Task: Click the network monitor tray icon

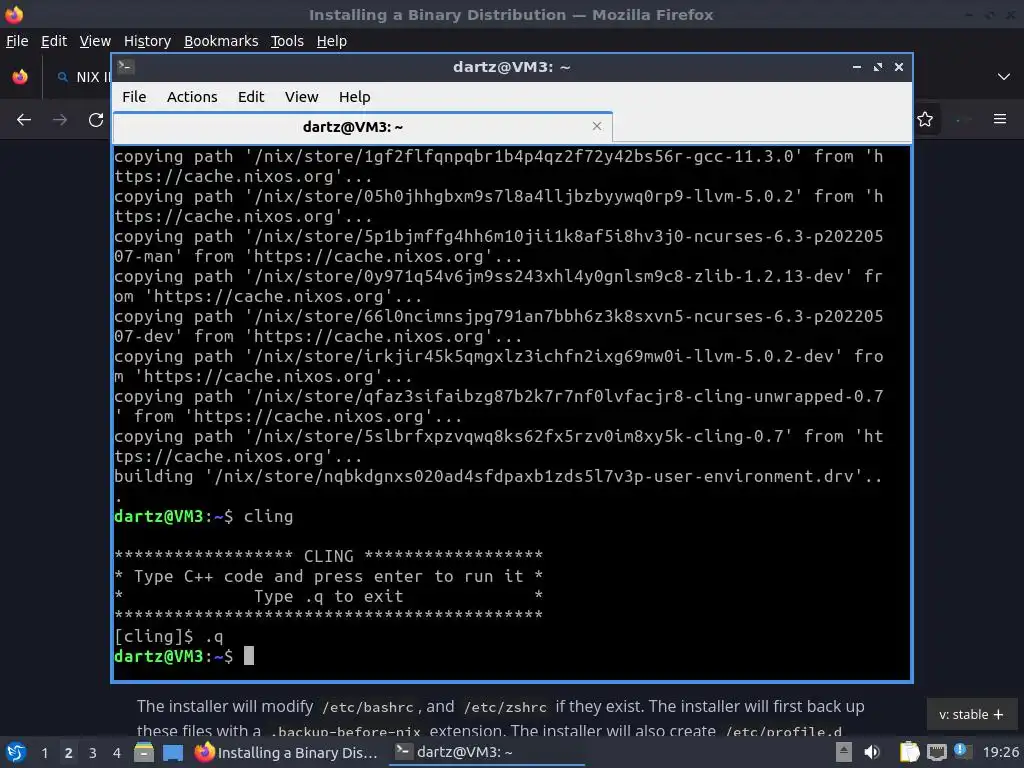Action: point(936,753)
